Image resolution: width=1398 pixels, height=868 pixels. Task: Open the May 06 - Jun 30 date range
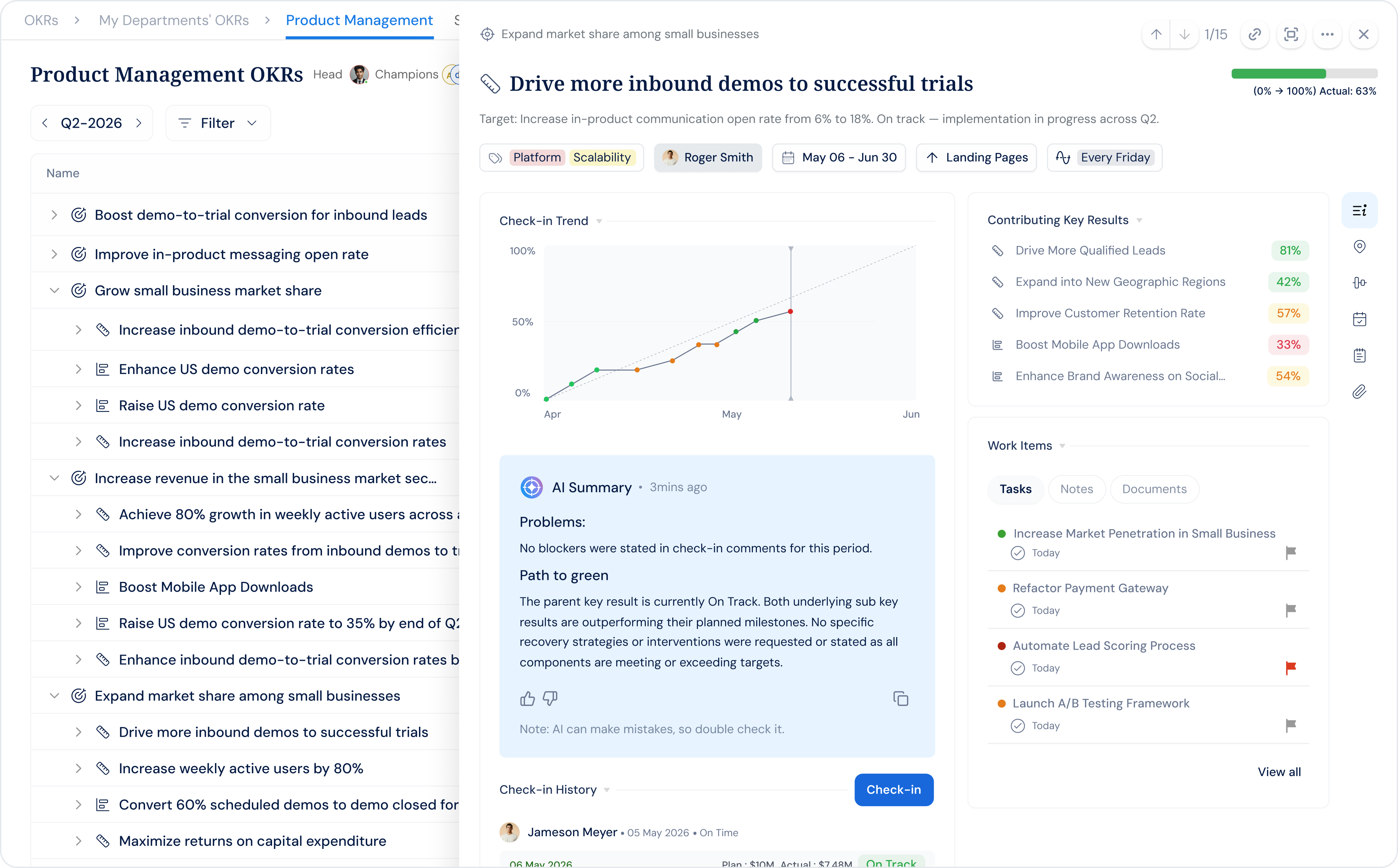click(839, 157)
